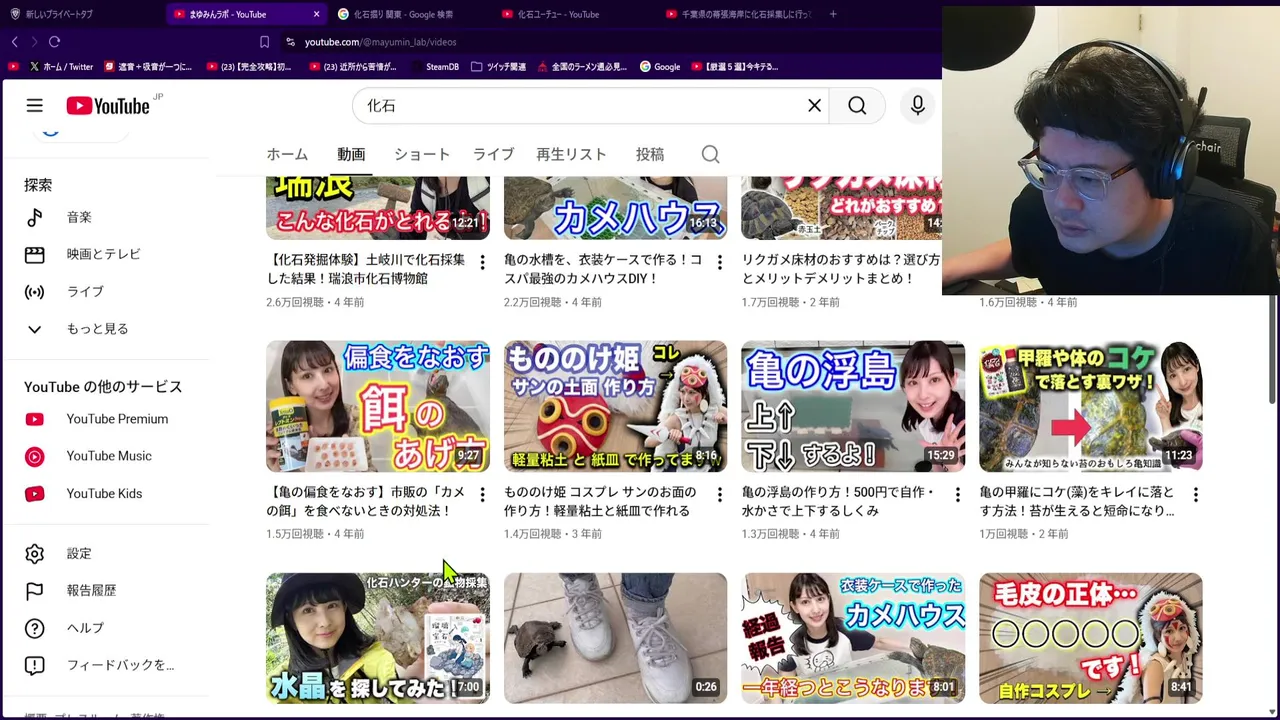Open more options for 化石発掘体験 video
Screen dimensions: 1280x720
(482, 263)
